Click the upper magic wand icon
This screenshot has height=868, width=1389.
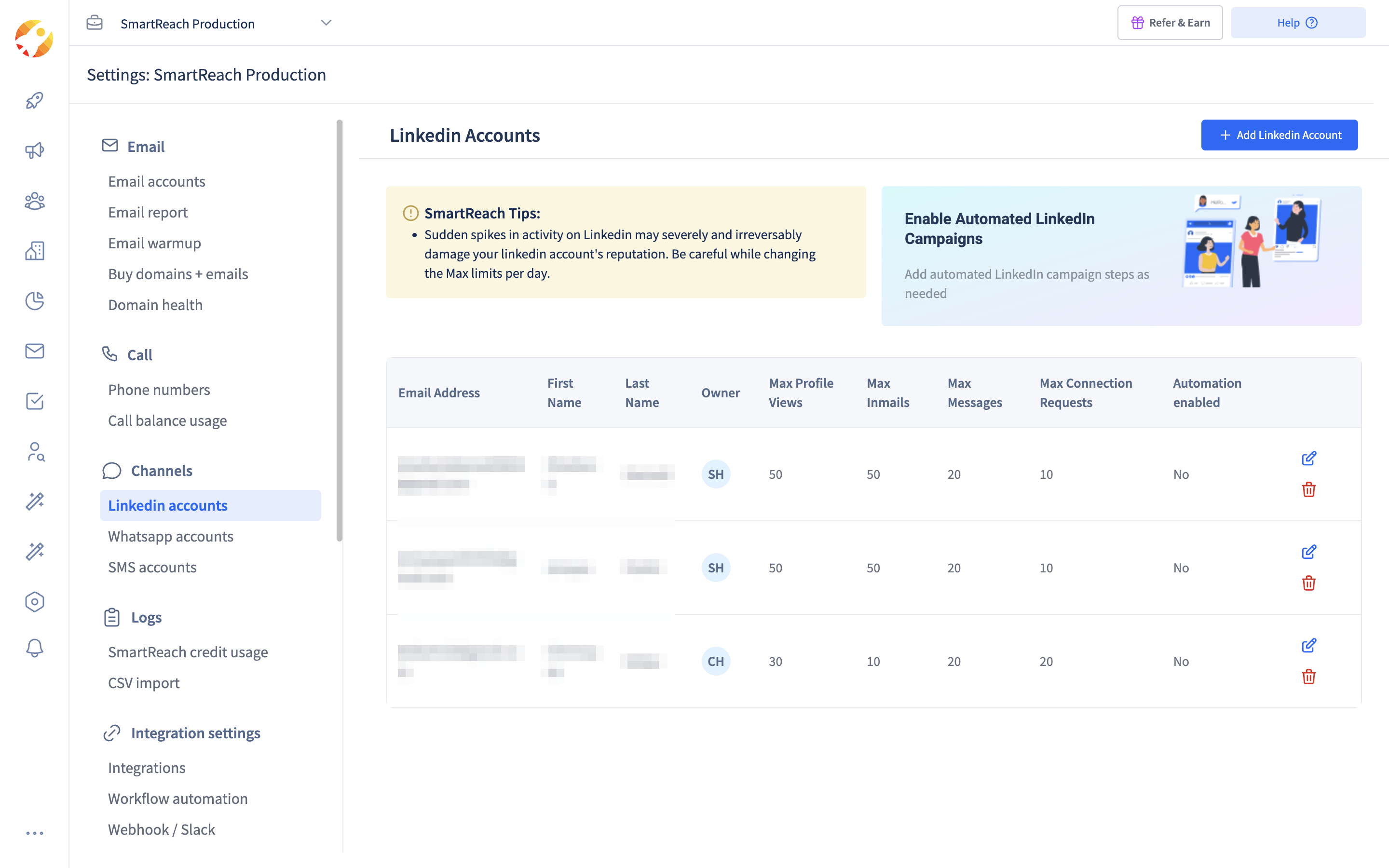[x=34, y=501]
